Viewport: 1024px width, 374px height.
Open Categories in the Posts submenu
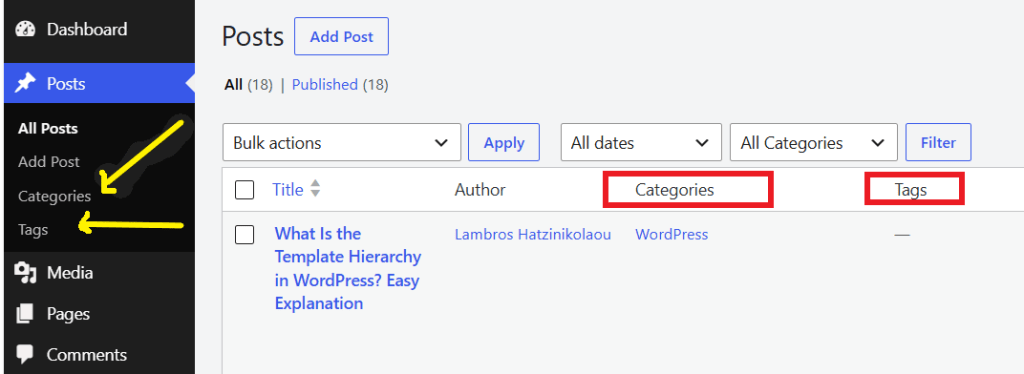(55, 196)
